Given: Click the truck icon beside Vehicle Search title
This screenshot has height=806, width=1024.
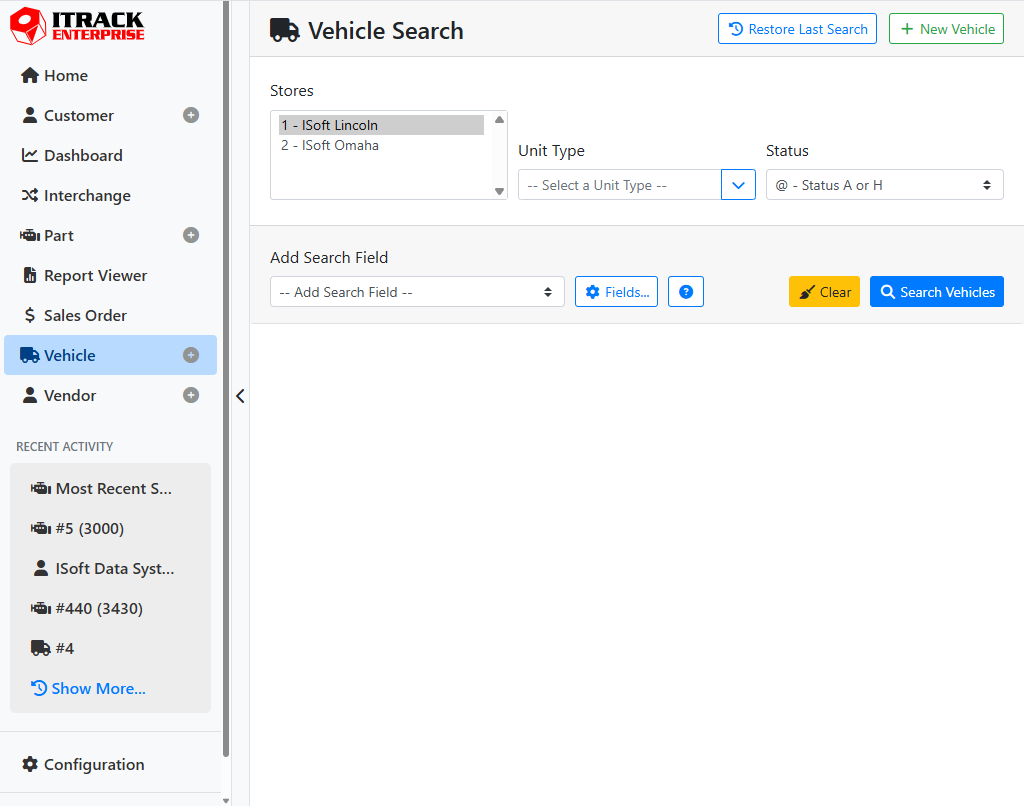Looking at the screenshot, I should [284, 30].
